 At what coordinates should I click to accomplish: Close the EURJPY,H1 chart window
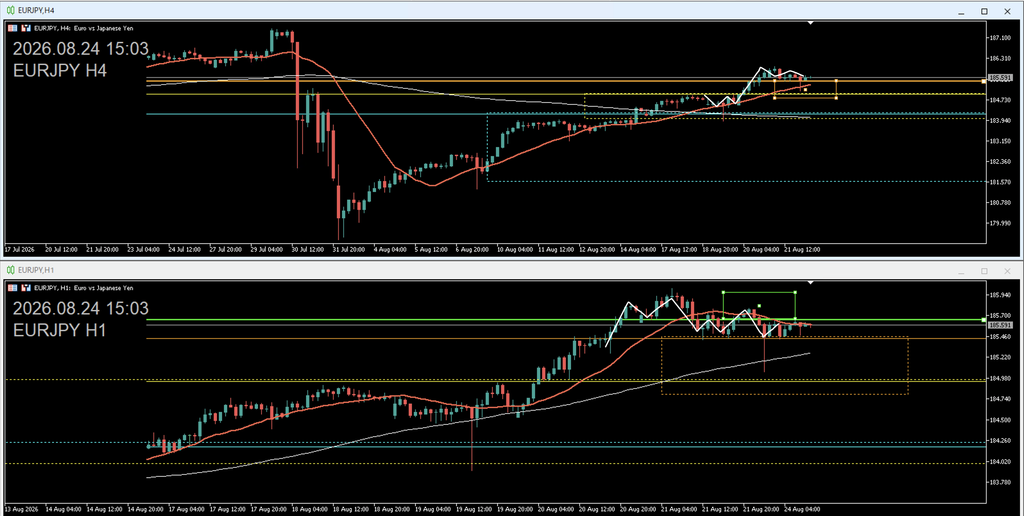[x=1007, y=270]
